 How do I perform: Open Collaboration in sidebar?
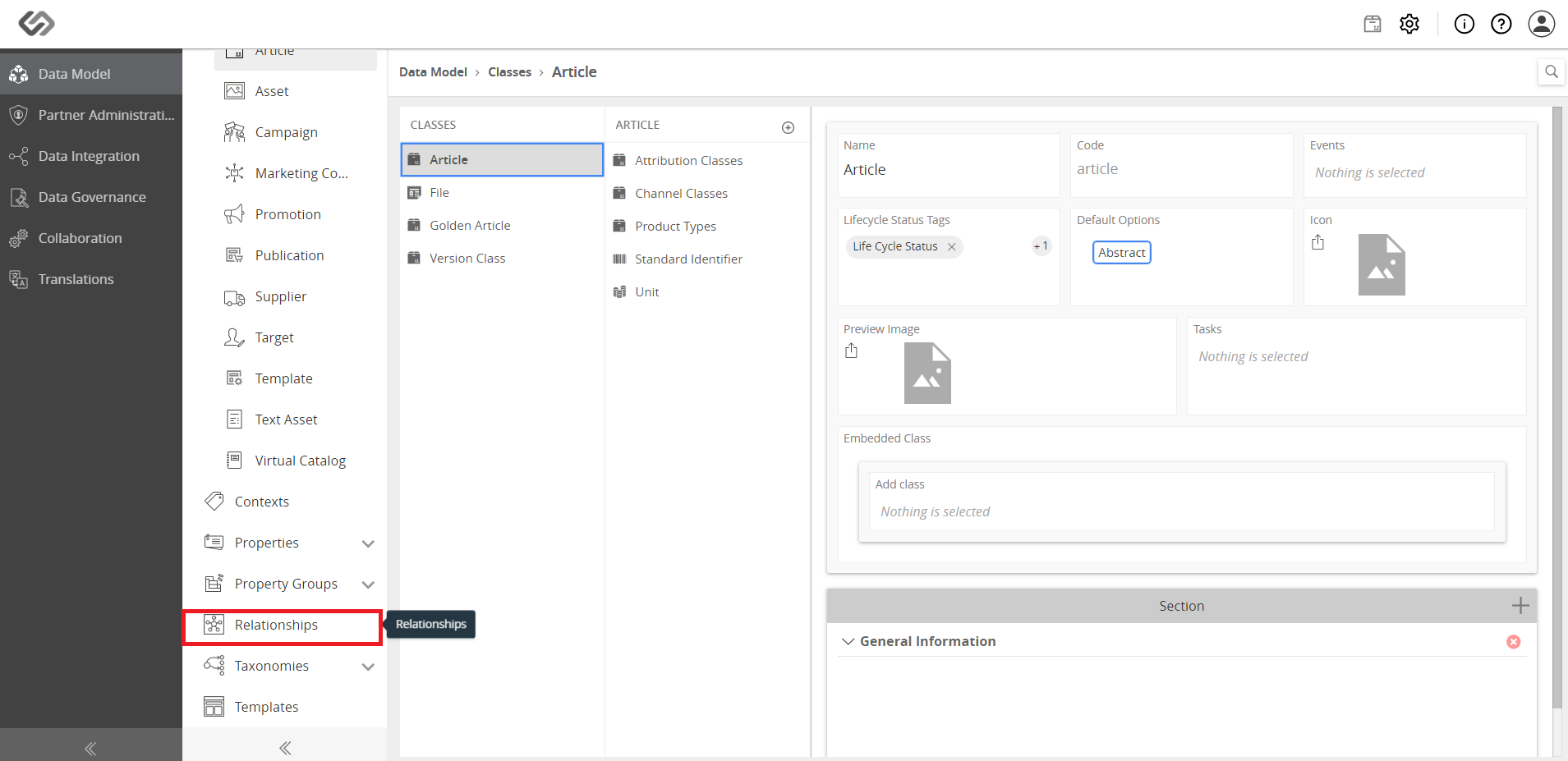(x=91, y=238)
